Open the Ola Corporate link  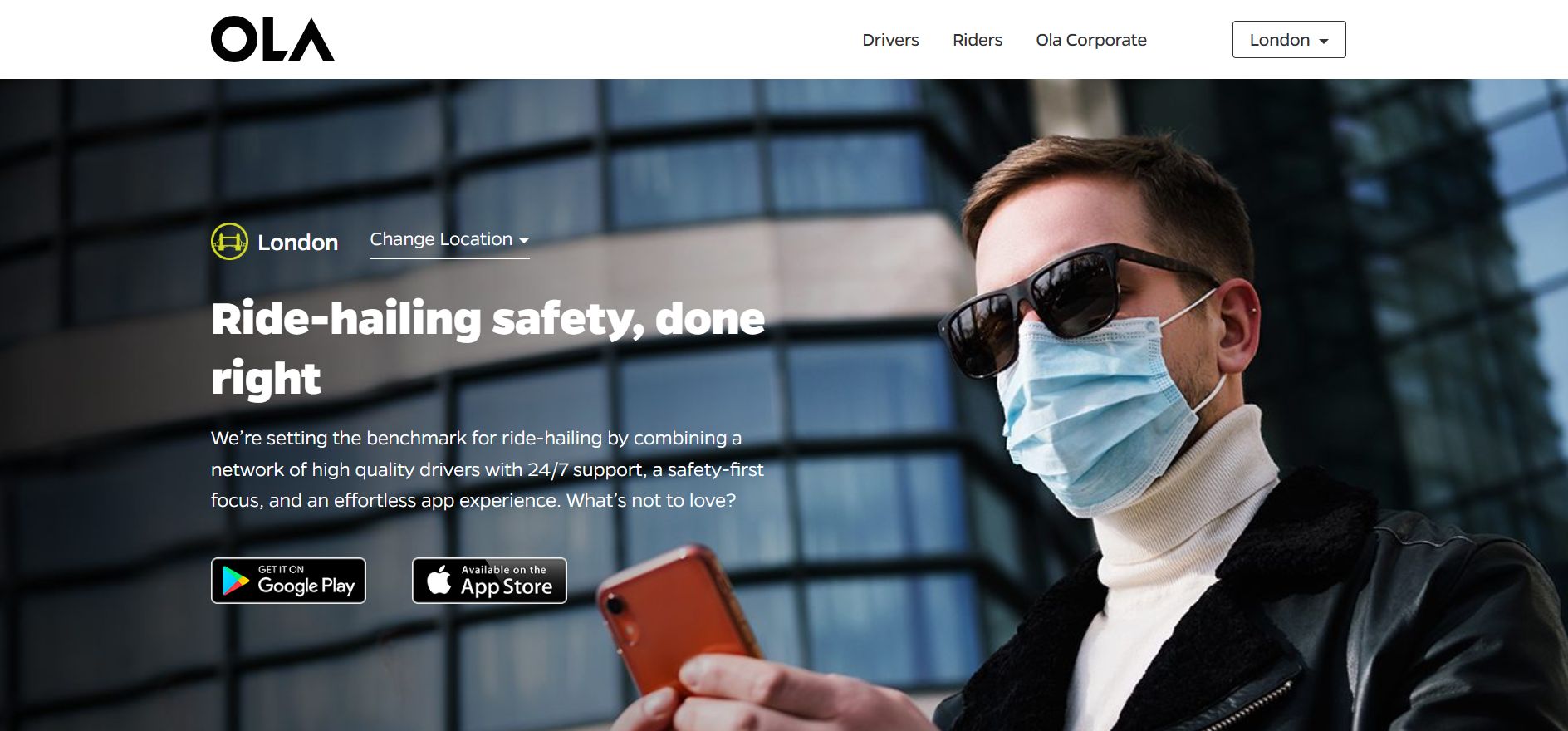pos(1091,40)
